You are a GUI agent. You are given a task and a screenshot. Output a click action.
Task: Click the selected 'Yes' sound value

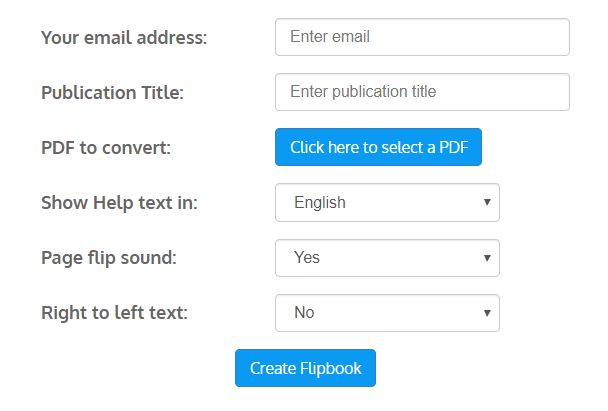307,257
